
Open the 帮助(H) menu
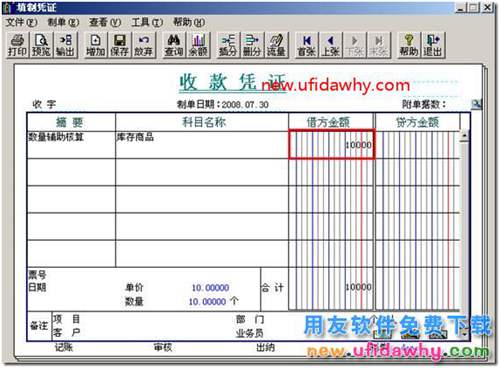click(188, 22)
